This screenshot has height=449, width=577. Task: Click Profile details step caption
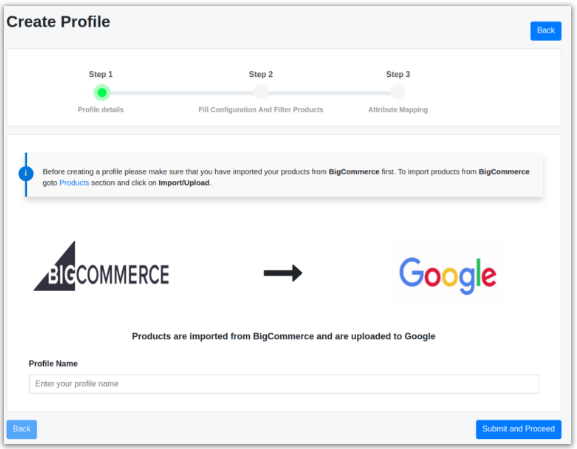coord(100,110)
